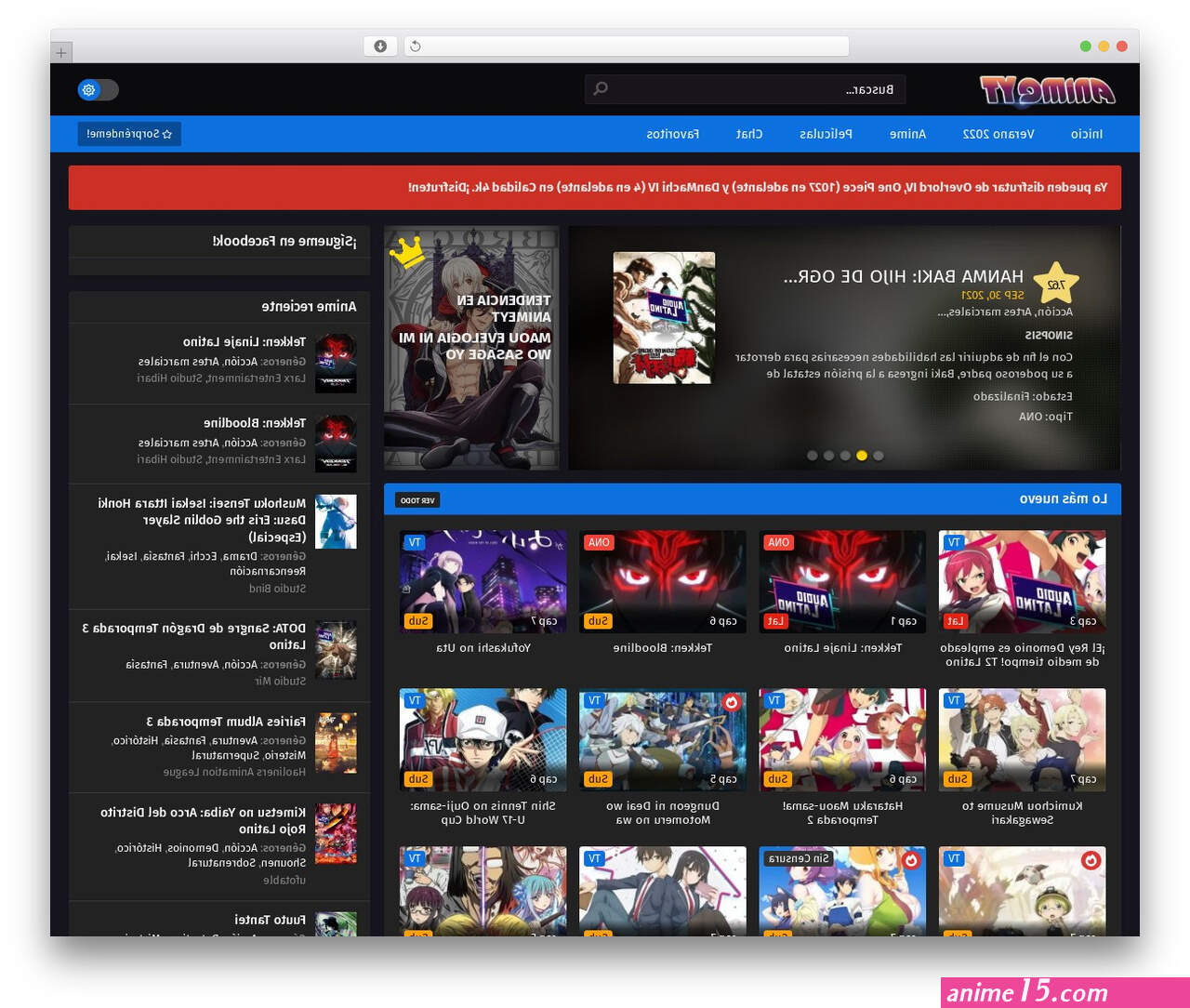Open the Yofukashi no Uta episode thumbnail

[x=483, y=582]
